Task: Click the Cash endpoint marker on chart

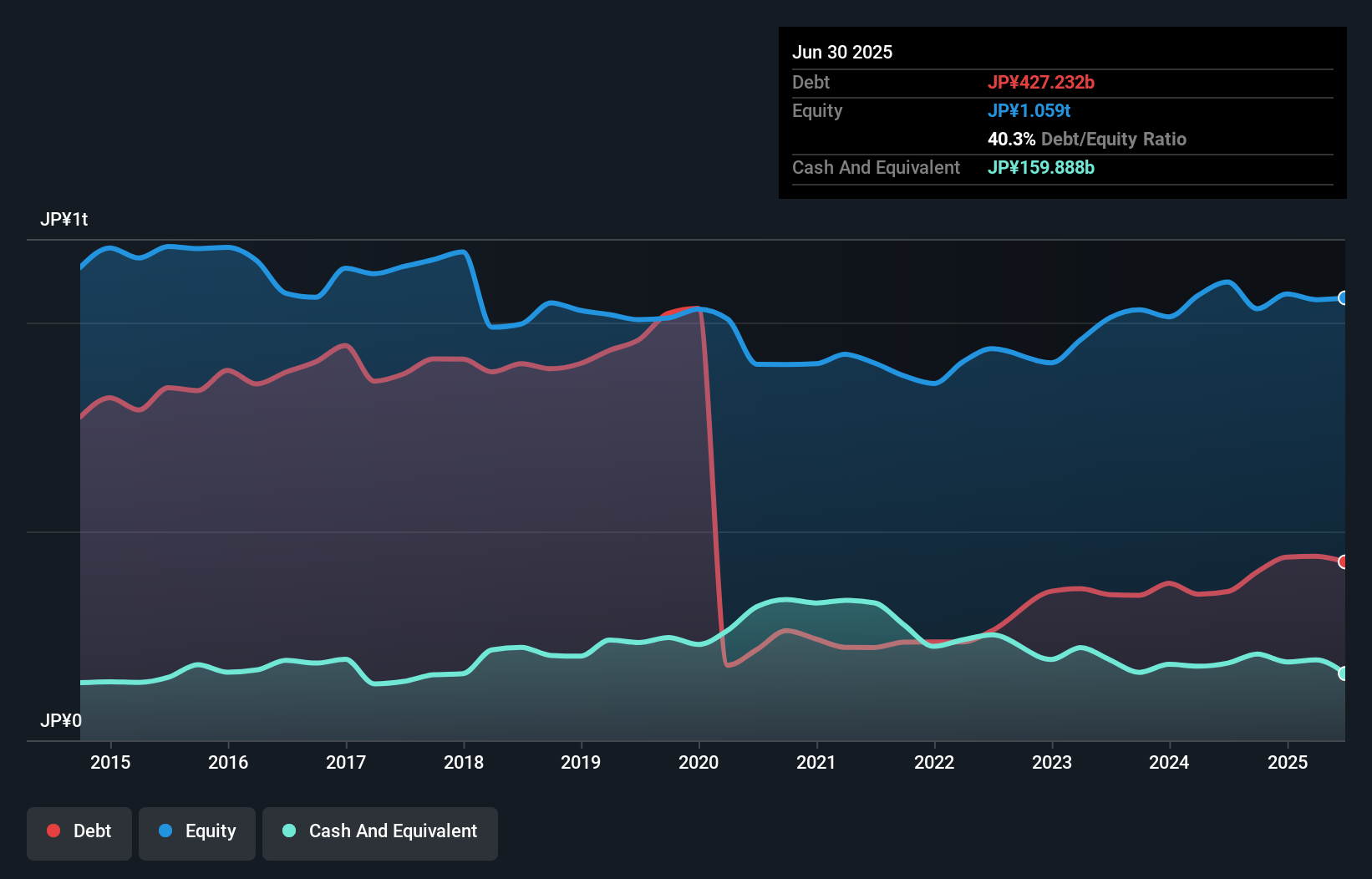Action: (x=1343, y=673)
